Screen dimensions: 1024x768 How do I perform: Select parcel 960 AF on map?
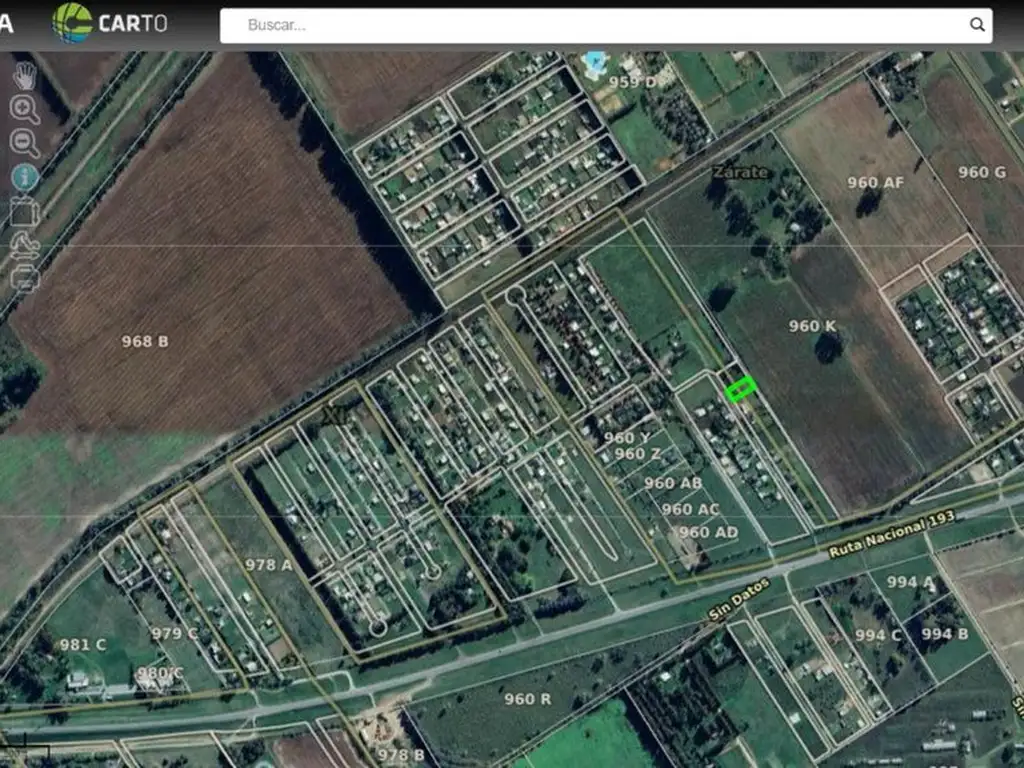pos(875,182)
